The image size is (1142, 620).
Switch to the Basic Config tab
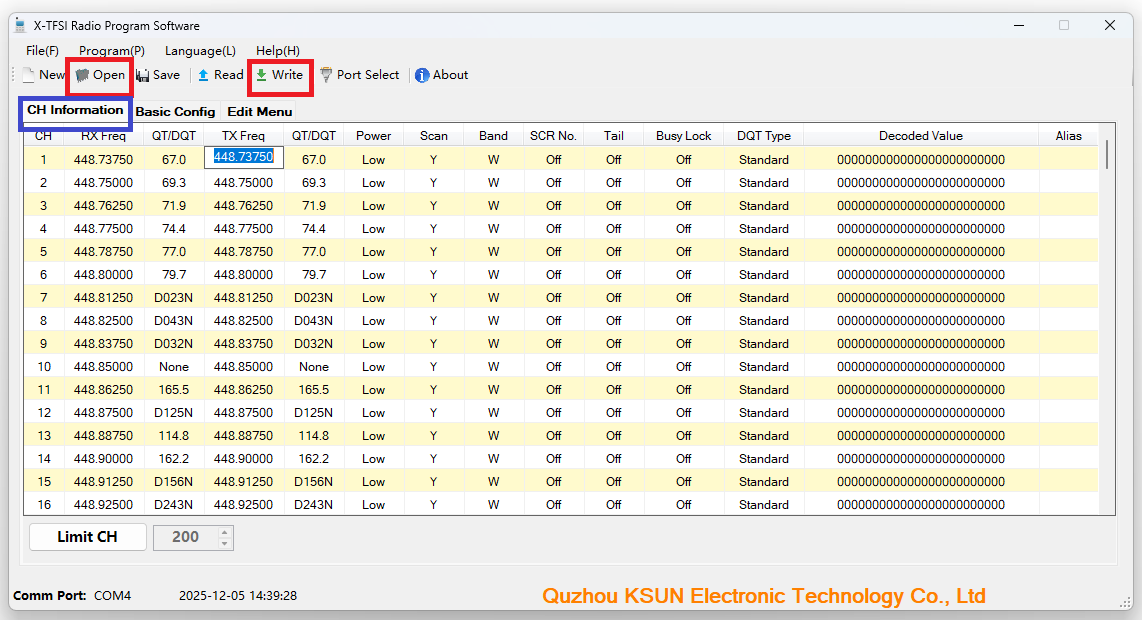coord(176,111)
